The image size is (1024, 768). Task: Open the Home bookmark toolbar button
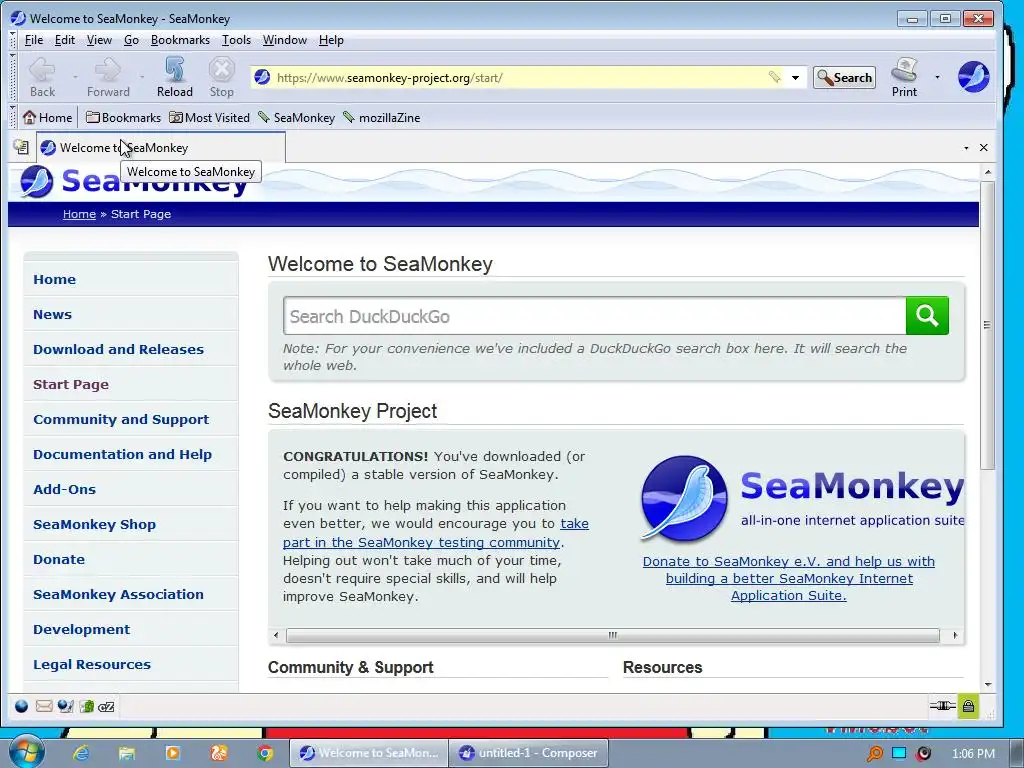tap(47, 118)
